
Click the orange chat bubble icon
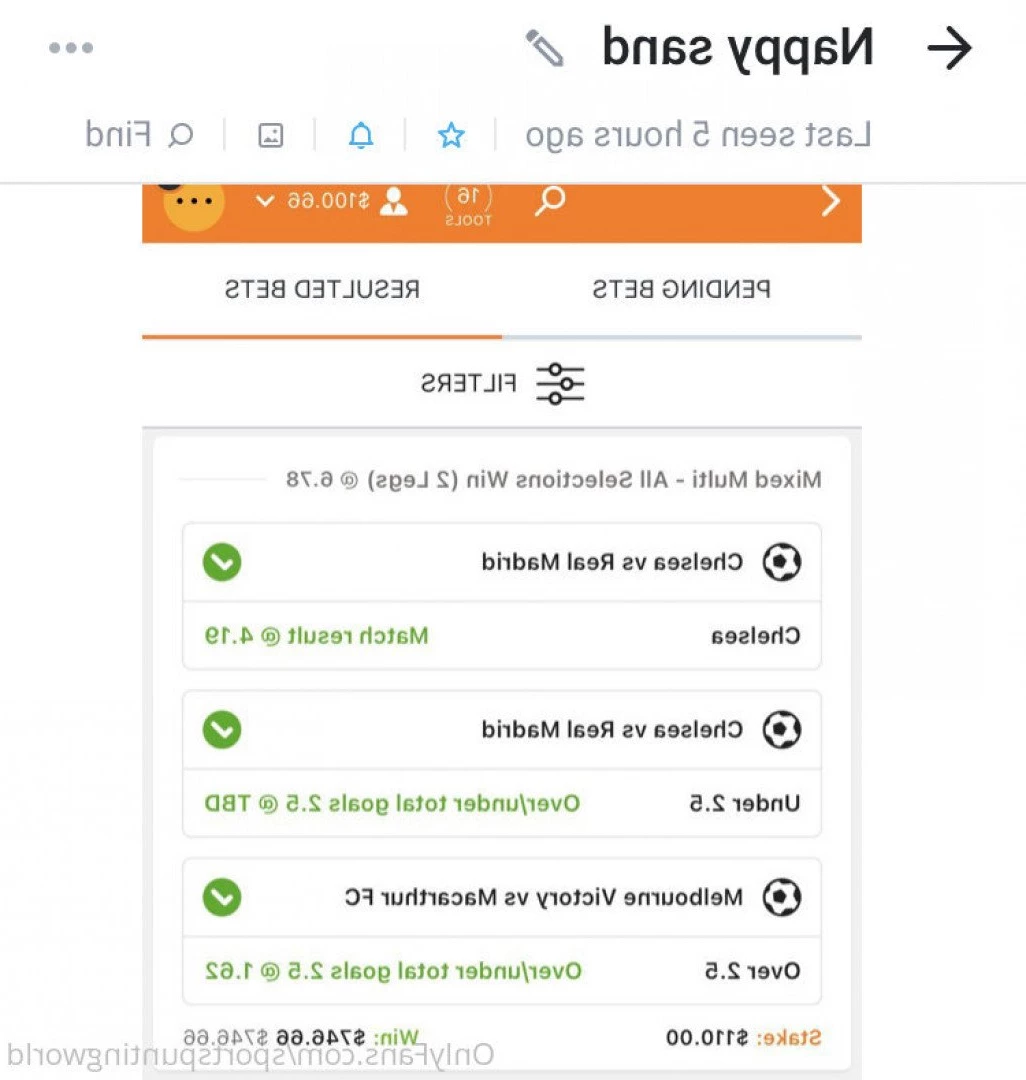193,202
